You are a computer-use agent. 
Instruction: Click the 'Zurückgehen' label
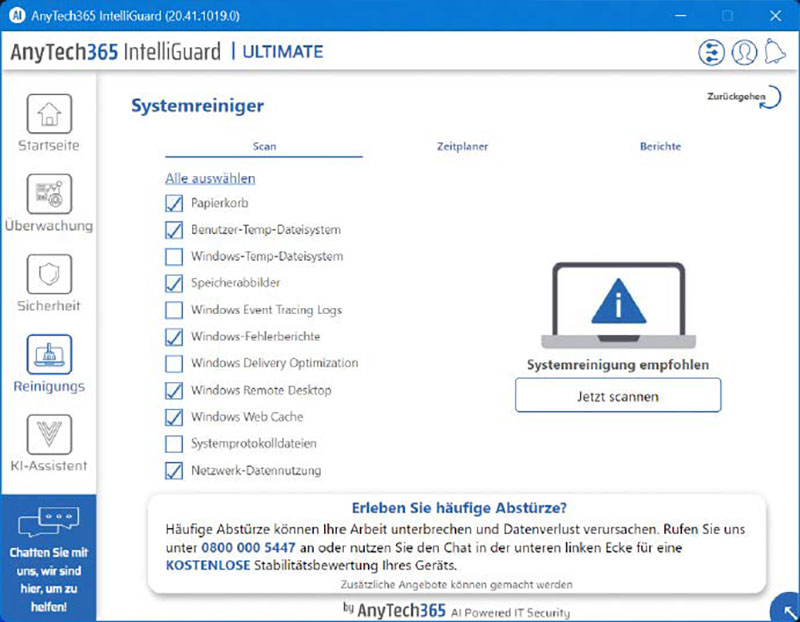736,96
